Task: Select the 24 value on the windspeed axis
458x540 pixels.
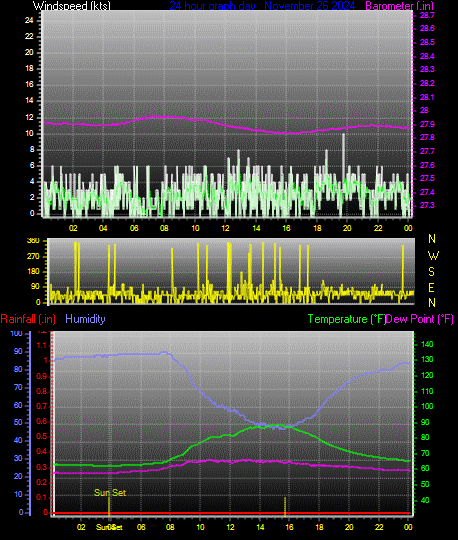Action: tap(29, 20)
